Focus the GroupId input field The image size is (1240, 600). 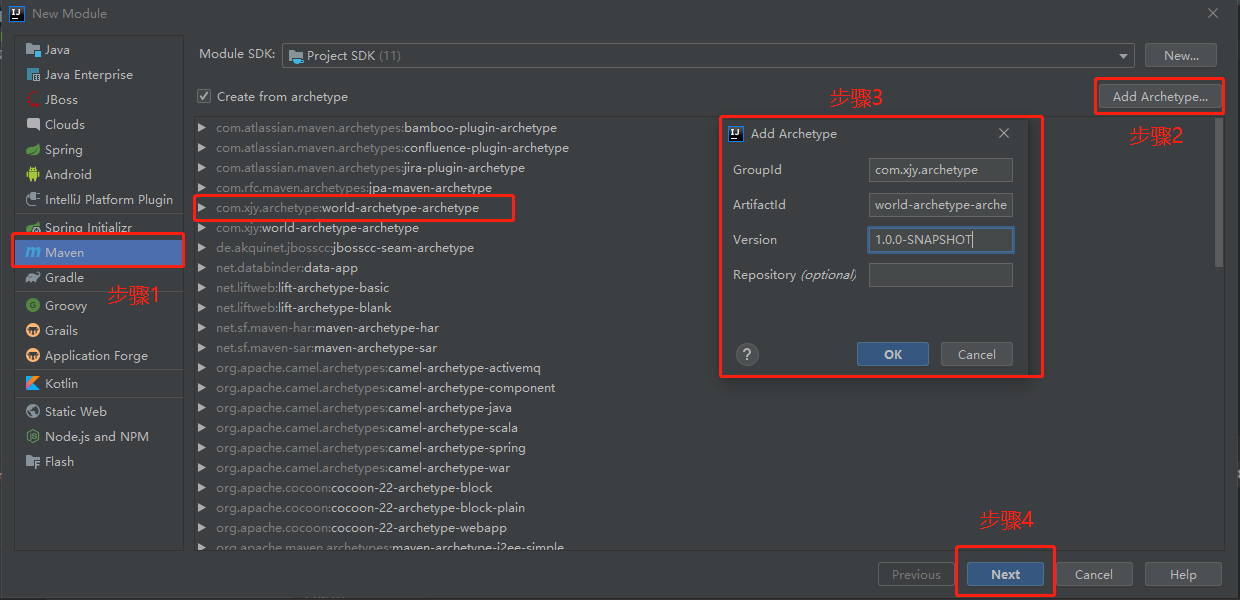[941, 170]
